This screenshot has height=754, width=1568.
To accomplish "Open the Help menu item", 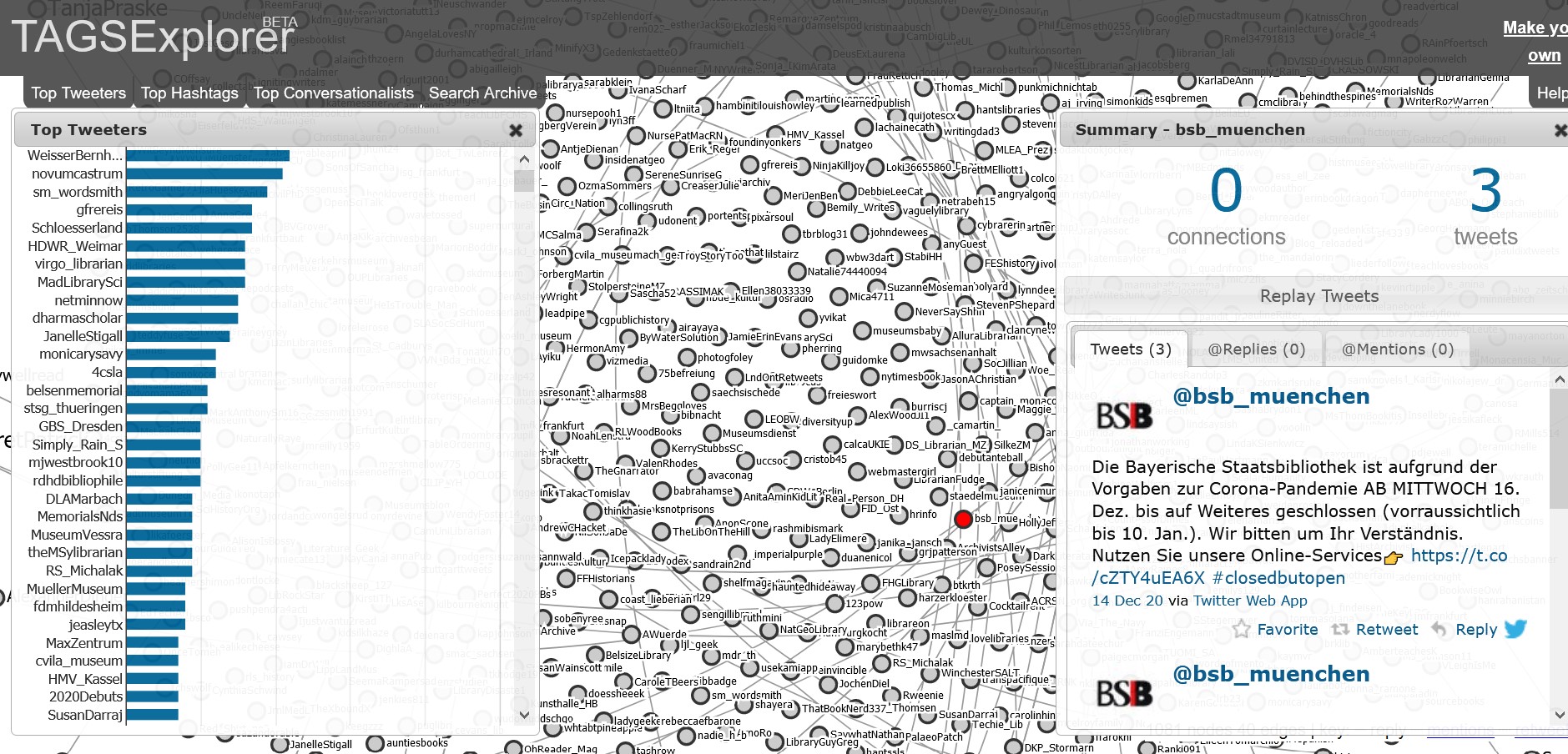I will click(x=1551, y=93).
